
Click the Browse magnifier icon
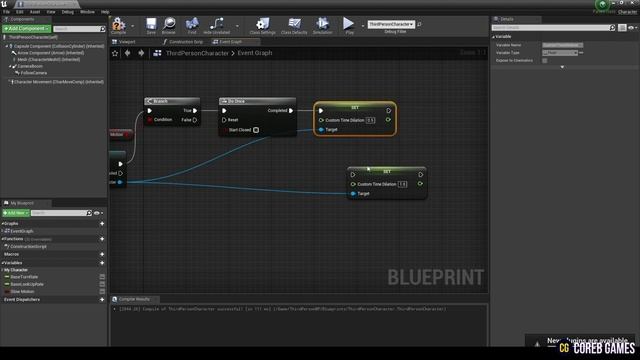[x=169, y=24]
